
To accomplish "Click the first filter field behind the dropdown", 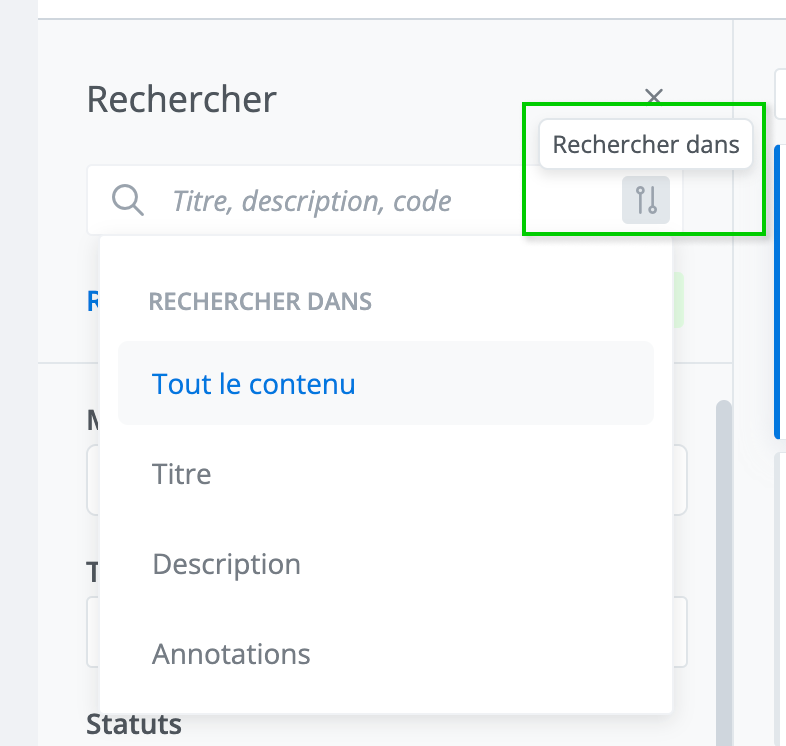I will [x=680, y=480].
